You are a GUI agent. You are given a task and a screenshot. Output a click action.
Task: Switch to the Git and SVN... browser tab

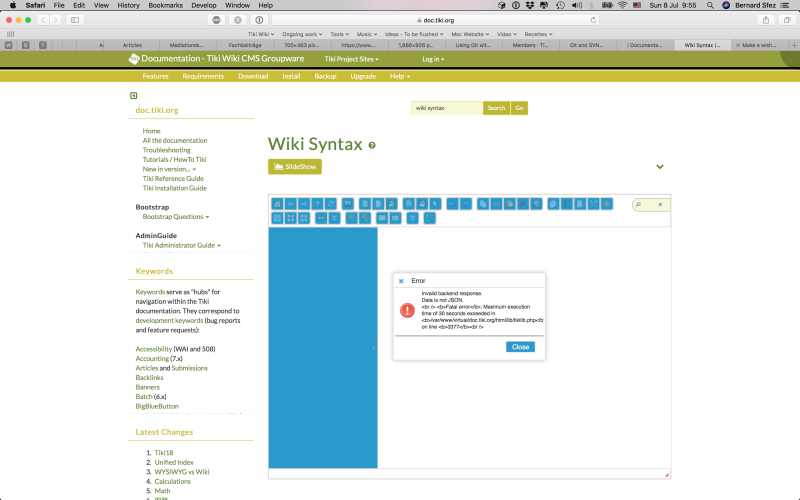click(x=586, y=45)
